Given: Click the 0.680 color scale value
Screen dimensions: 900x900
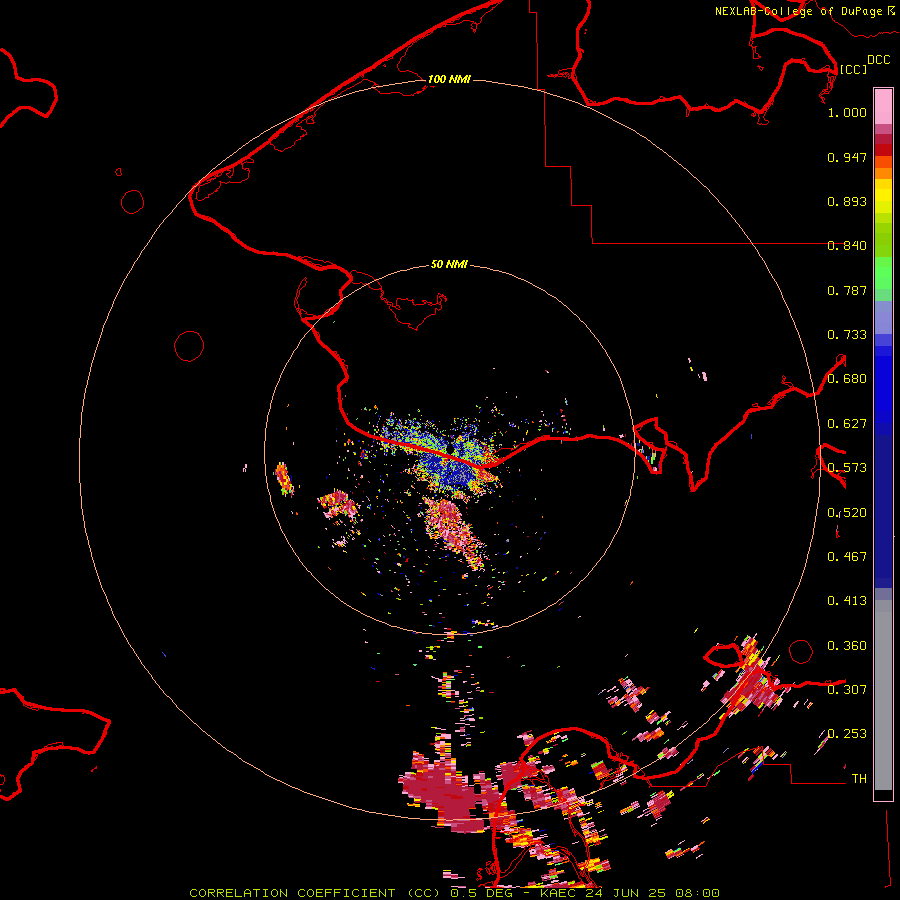Looking at the screenshot, I should point(847,379).
